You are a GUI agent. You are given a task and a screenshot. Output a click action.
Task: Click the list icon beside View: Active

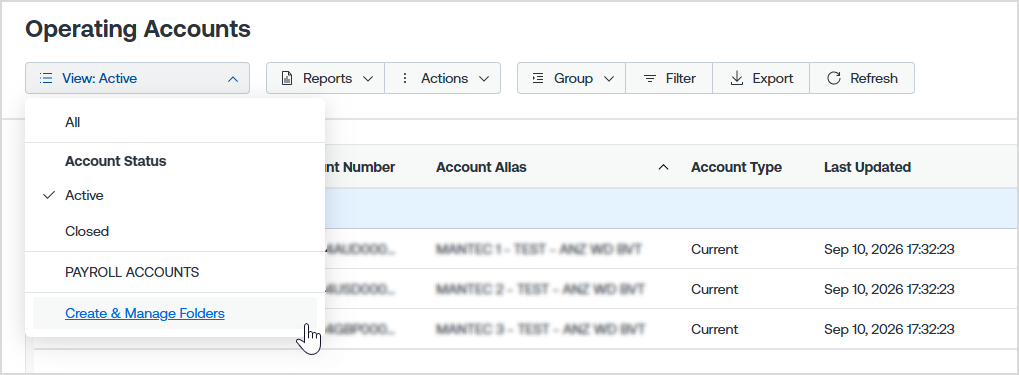point(45,79)
